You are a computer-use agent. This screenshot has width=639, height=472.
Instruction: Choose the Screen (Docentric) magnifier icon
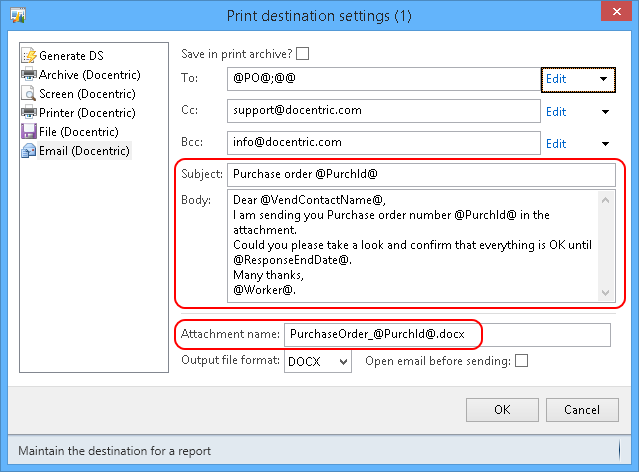point(29,94)
